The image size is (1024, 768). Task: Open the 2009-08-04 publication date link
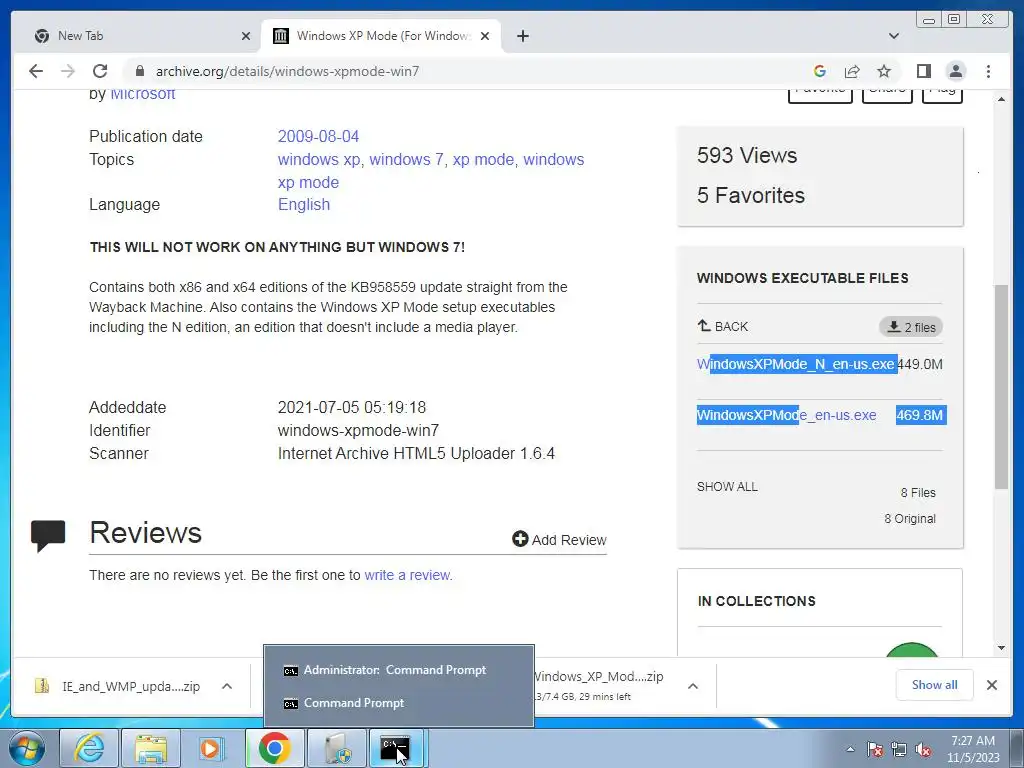tap(318, 136)
